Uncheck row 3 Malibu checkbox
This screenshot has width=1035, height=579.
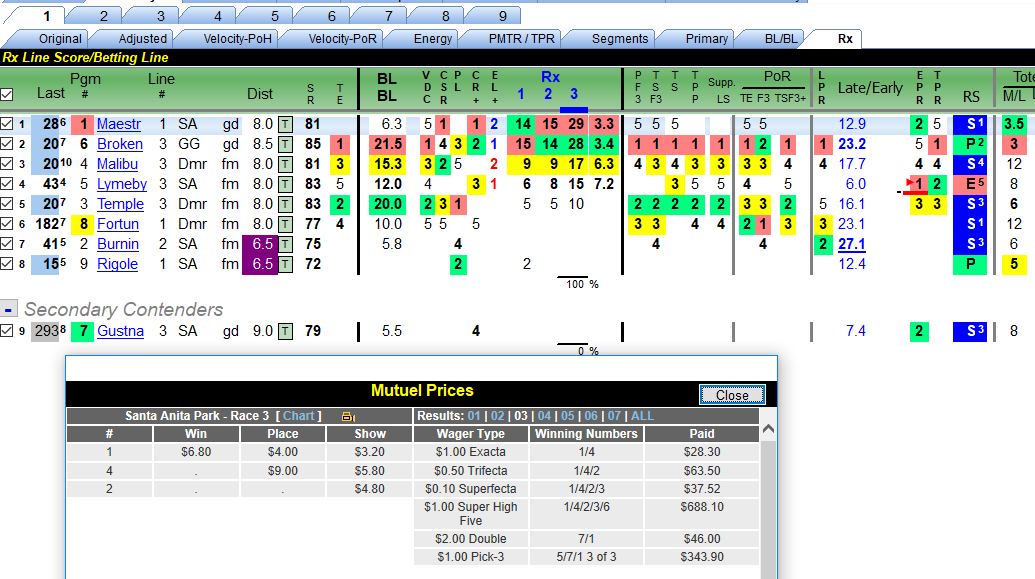tap(7, 164)
